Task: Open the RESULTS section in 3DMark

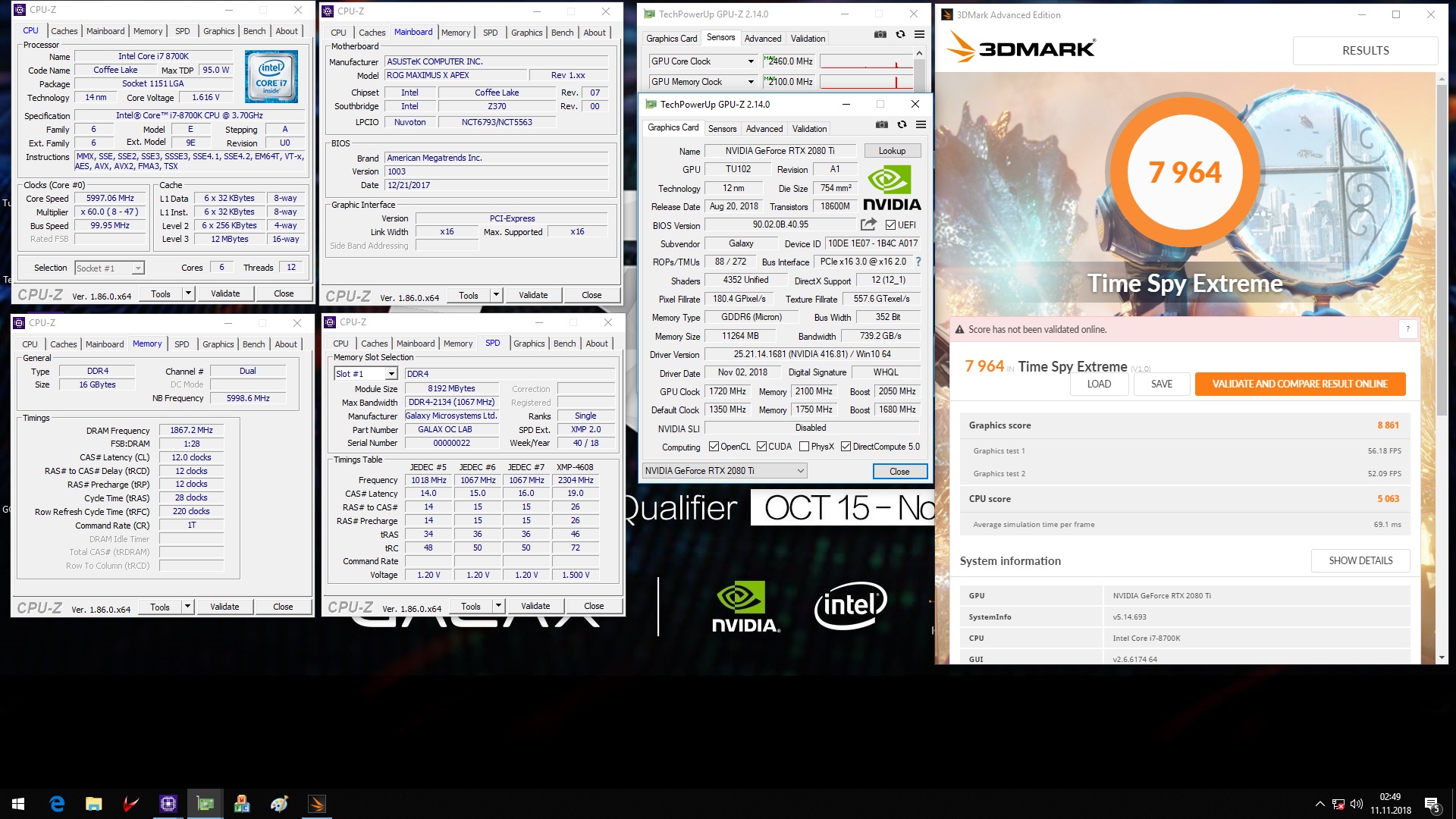Action: tap(1365, 51)
